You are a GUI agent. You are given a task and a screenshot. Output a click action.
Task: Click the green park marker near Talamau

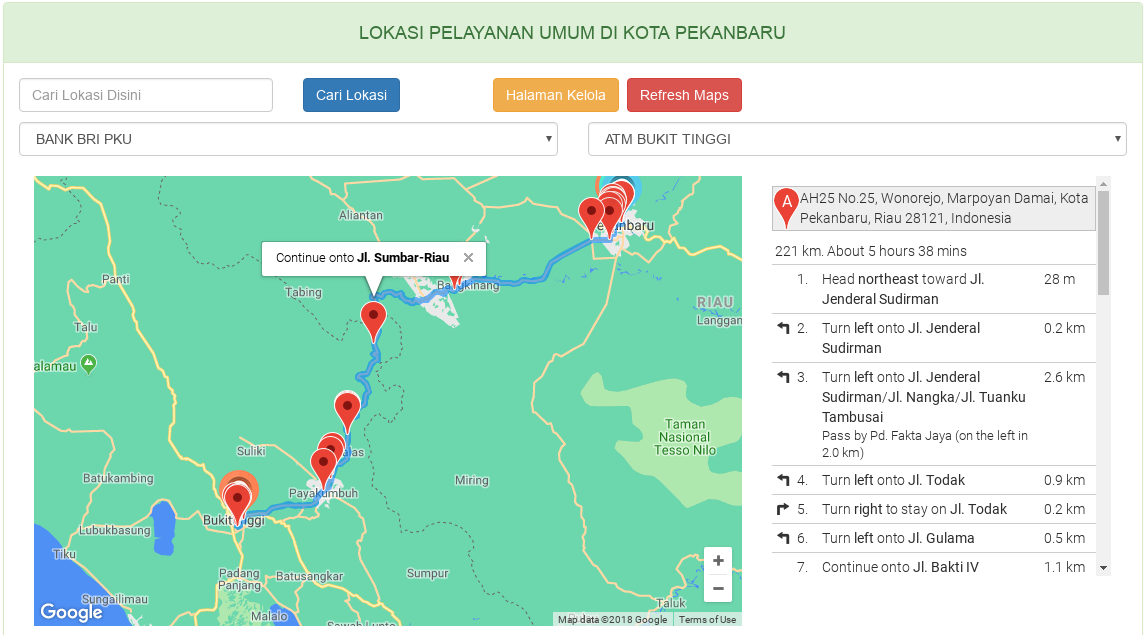[x=88, y=363]
